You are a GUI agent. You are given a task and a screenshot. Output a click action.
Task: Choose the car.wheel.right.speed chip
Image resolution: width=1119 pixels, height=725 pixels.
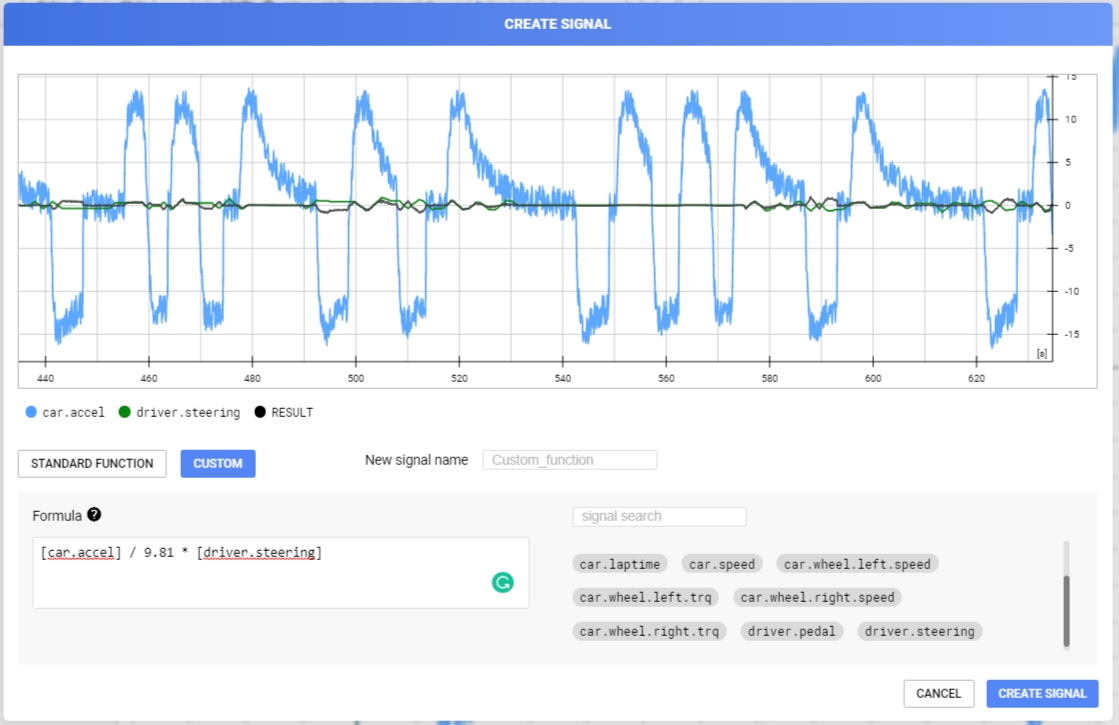pyautogui.click(x=817, y=598)
